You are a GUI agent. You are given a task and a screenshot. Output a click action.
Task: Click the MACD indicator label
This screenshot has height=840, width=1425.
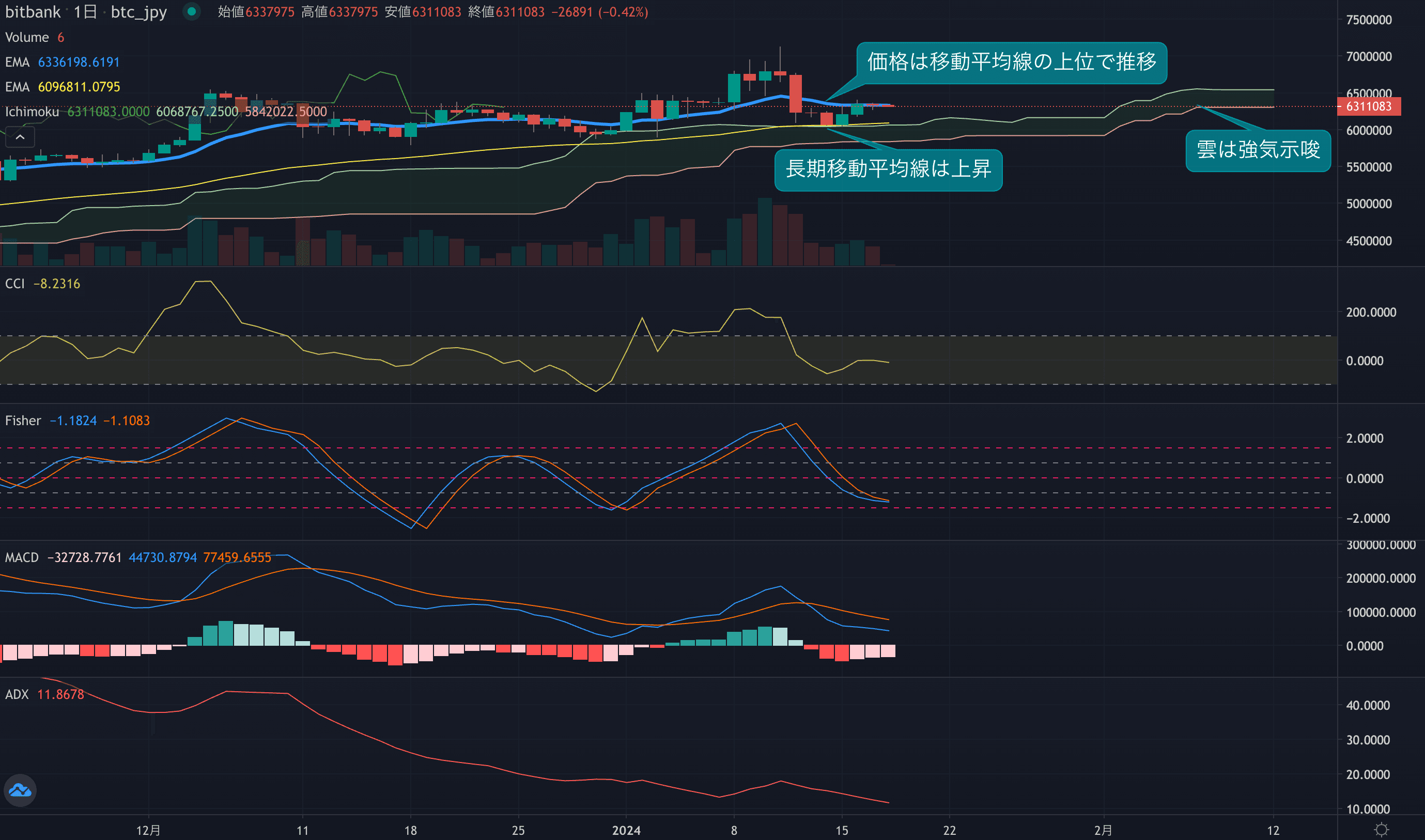tap(22, 557)
